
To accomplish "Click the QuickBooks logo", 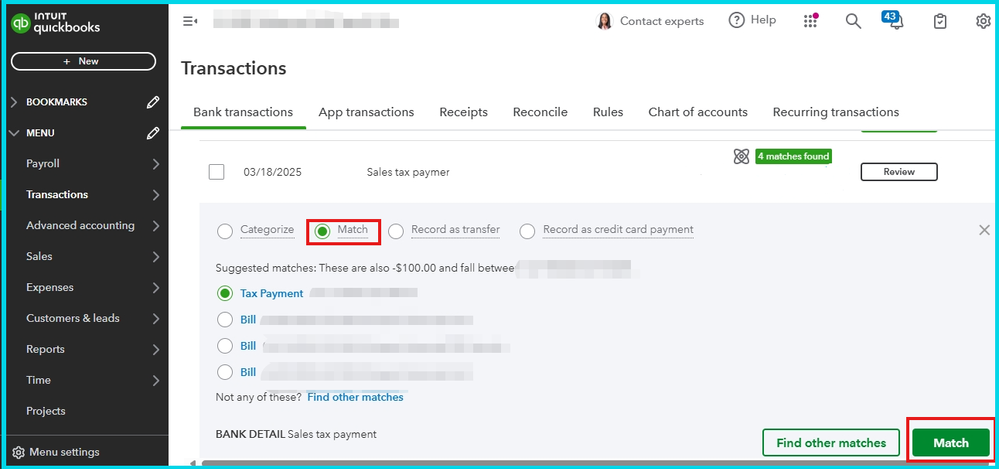I will [x=56, y=24].
